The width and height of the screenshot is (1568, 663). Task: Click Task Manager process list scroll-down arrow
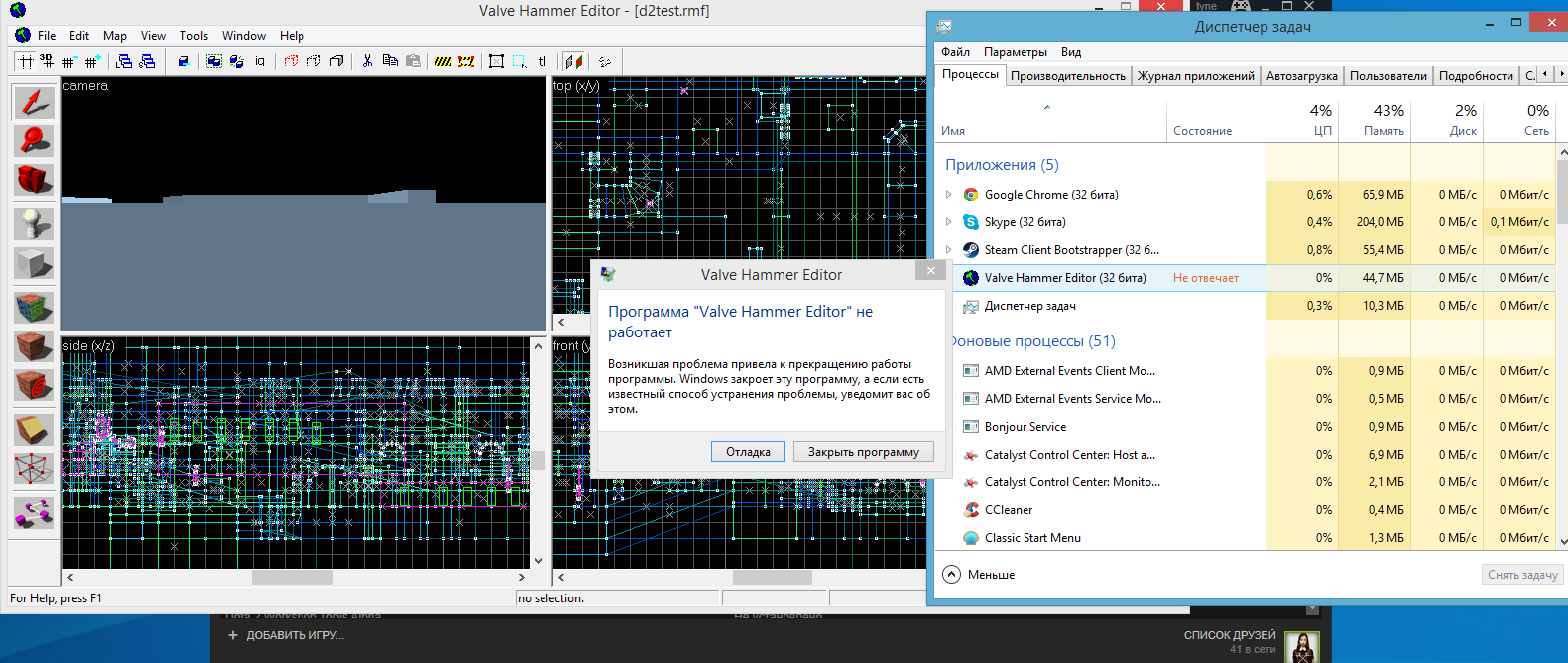pos(1563,542)
